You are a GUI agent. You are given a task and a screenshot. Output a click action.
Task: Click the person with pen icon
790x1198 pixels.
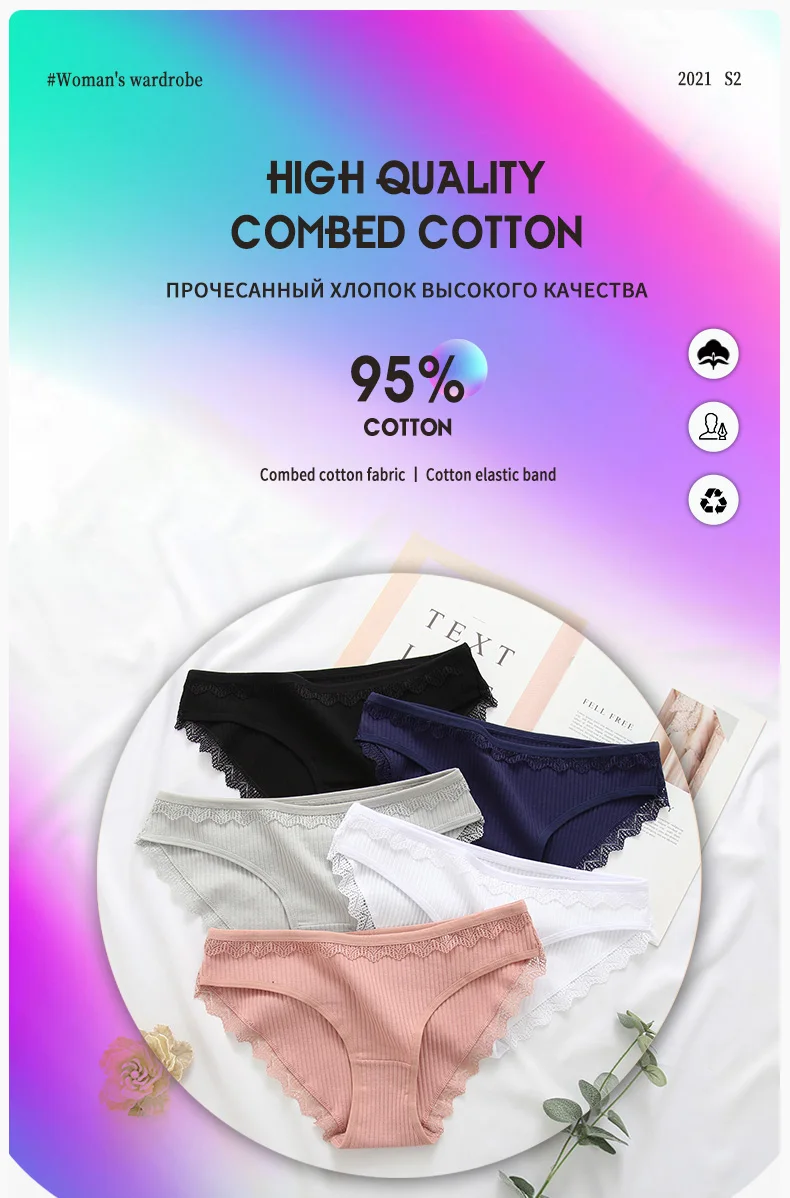click(713, 427)
